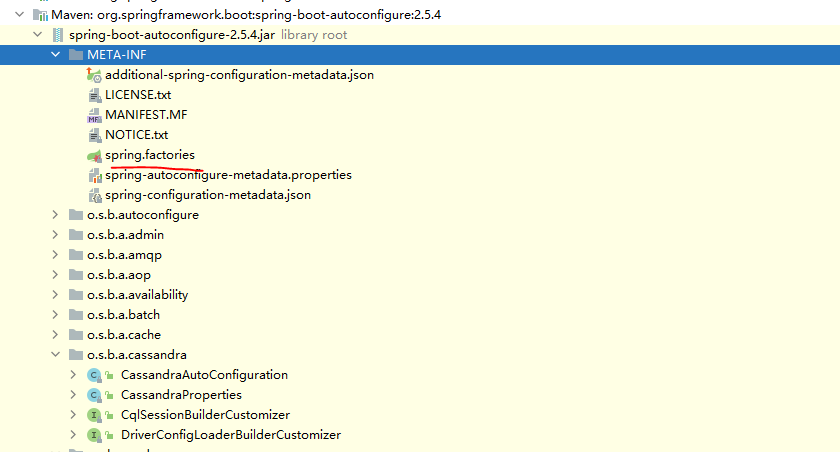Viewport: 840px width, 452px height.
Task: Select the DriverConfigLoaderBuilderCustomizer interface
Action: click(x=231, y=434)
